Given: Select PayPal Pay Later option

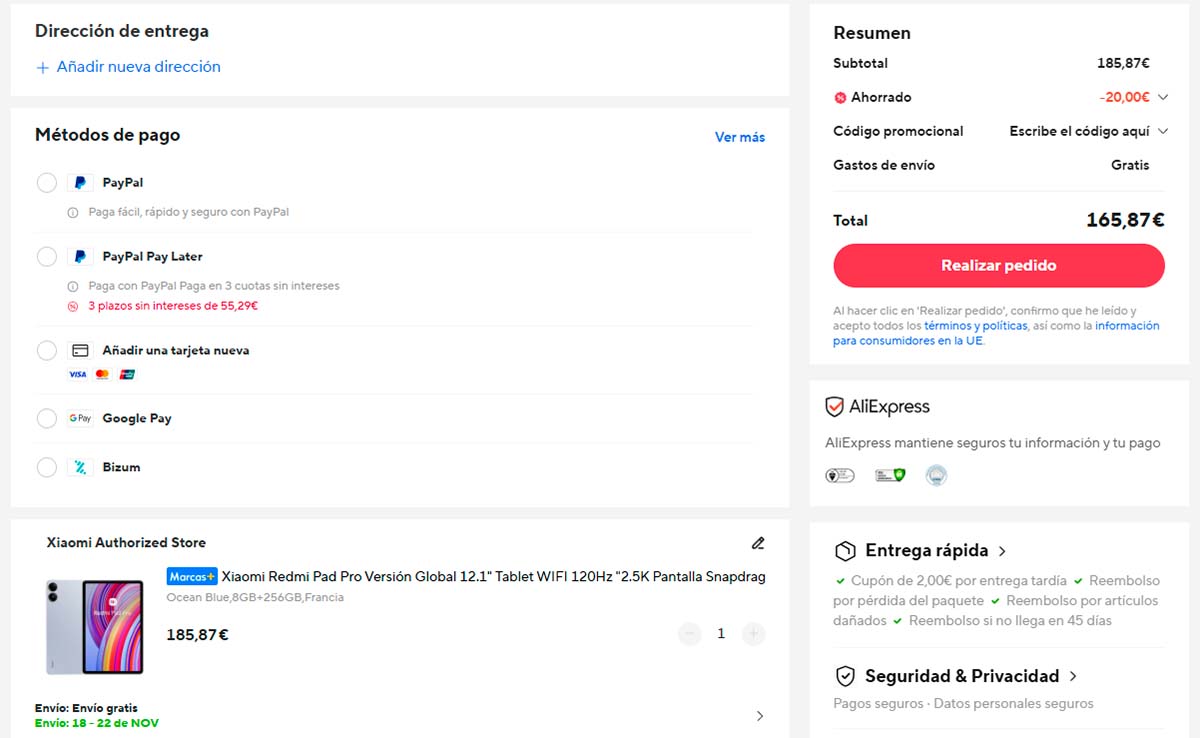Looking at the screenshot, I should (x=46, y=256).
